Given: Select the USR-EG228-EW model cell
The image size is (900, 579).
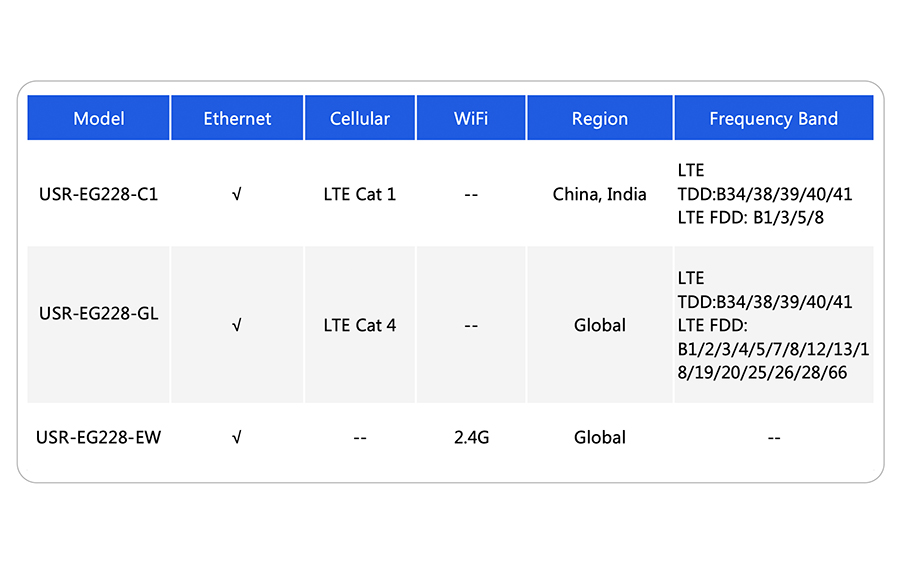Looking at the screenshot, I should pos(99,437).
